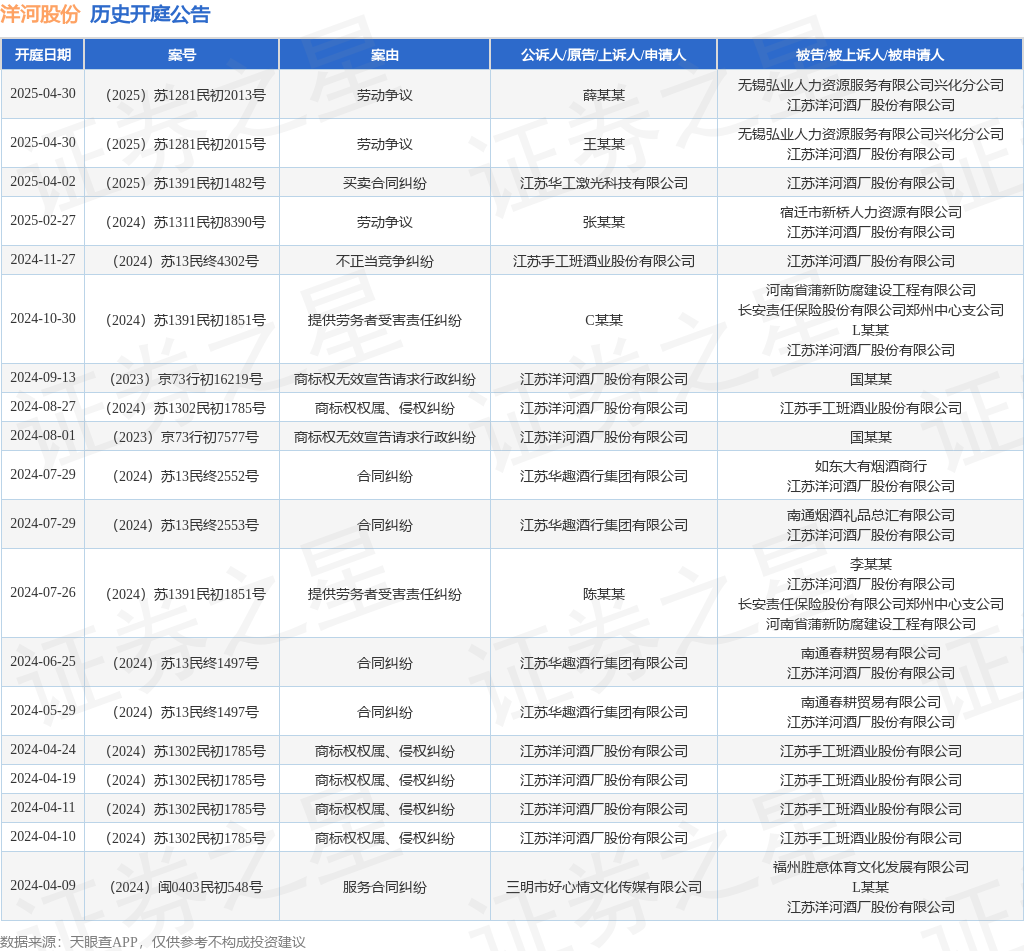Click the date 2024-04-24
The width and height of the screenshot is (1024, 951).
pos(42,750)
